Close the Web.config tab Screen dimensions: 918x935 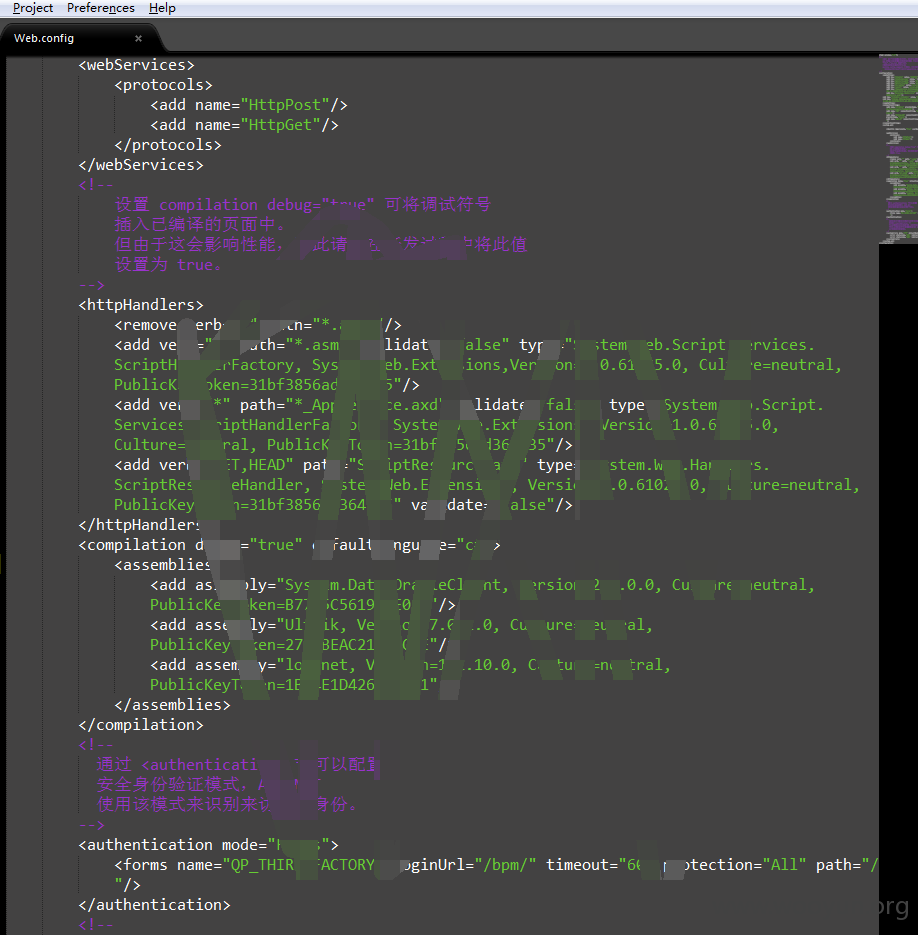[x=138, y=38]
